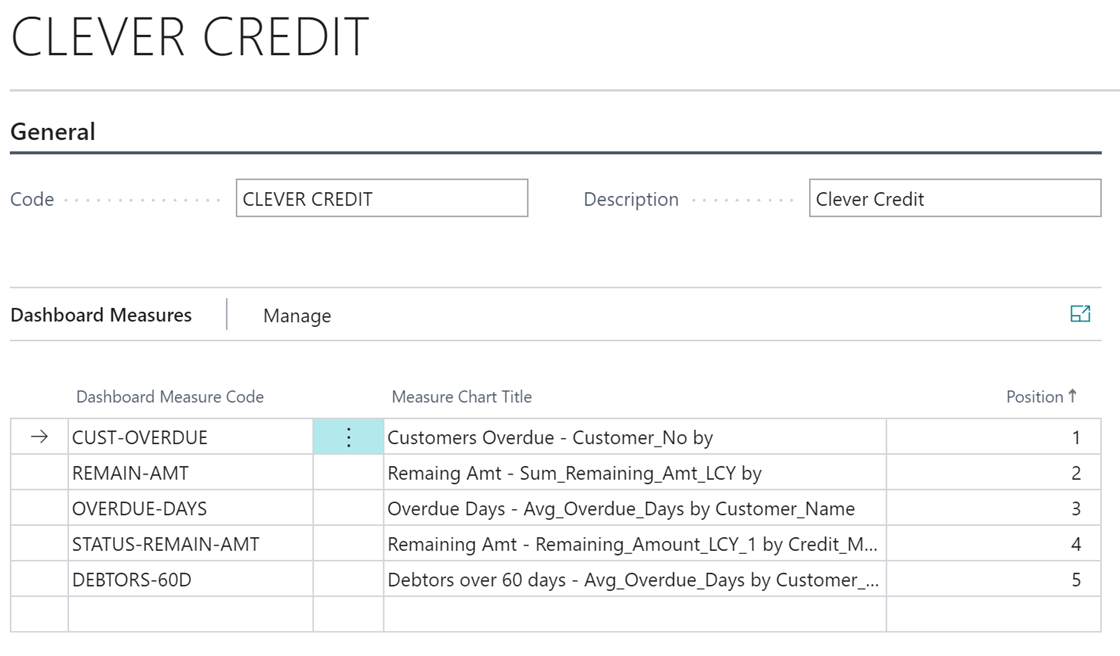Expand Dashboard Measures to full page icon
The image size is (1120, 656).
click(1080, 314)
